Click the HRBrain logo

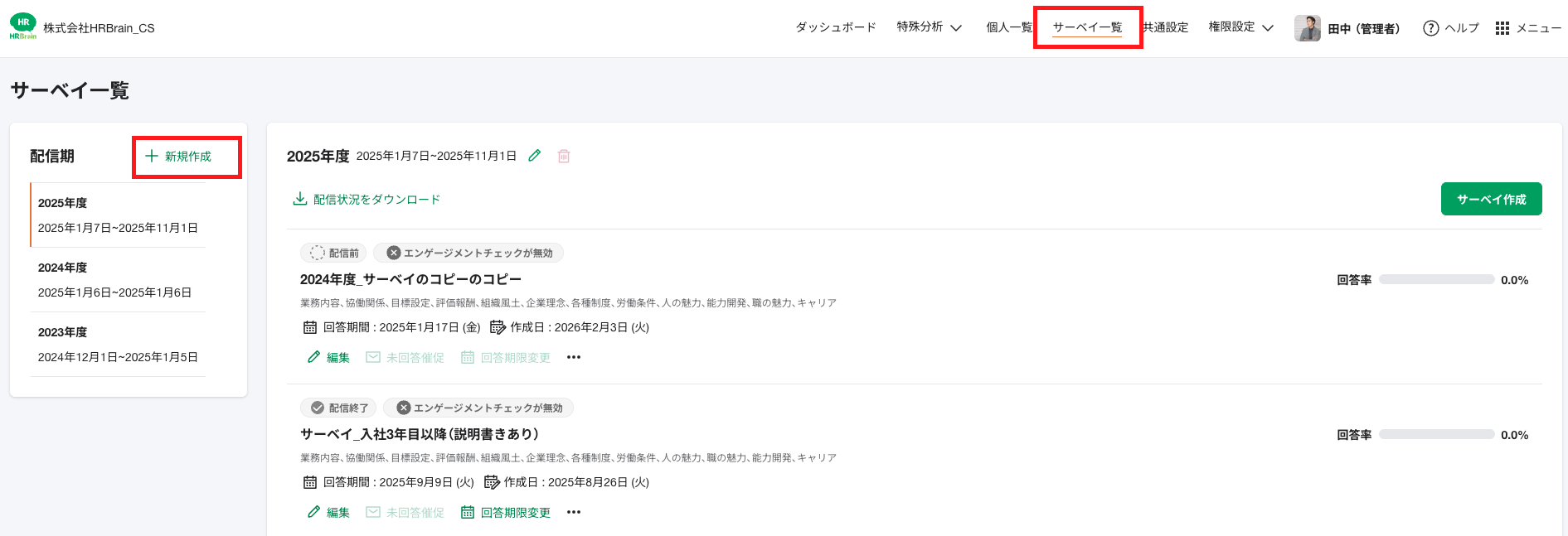[23, 27]
